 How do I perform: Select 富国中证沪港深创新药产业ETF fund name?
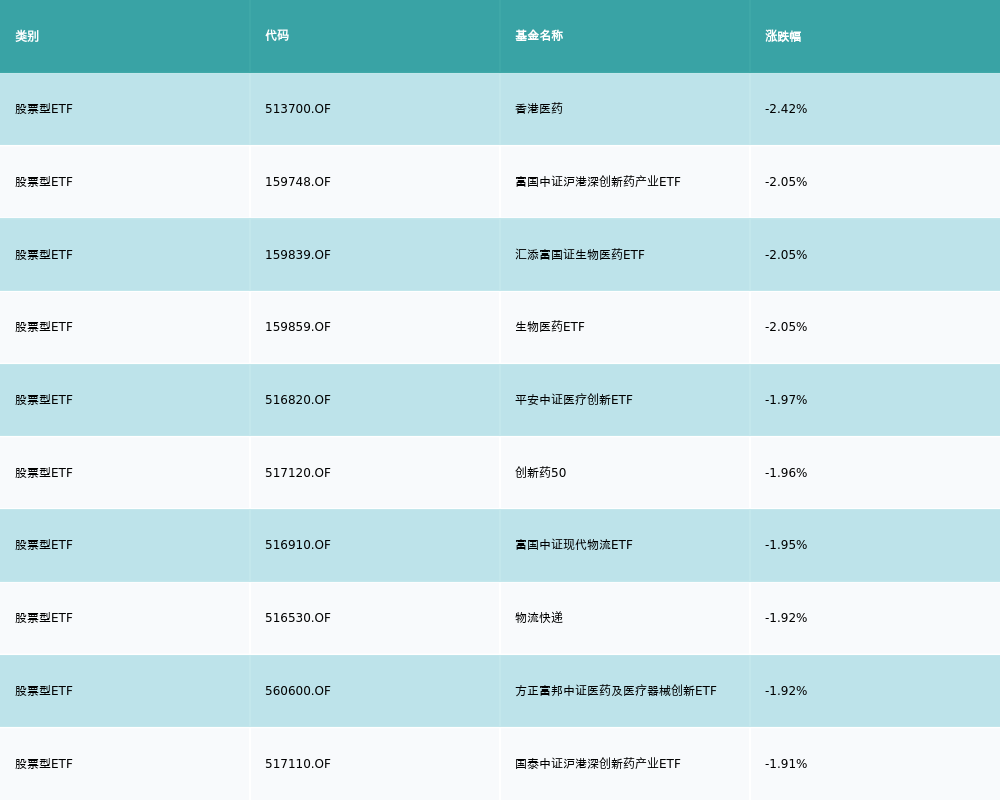pos(598,182)
